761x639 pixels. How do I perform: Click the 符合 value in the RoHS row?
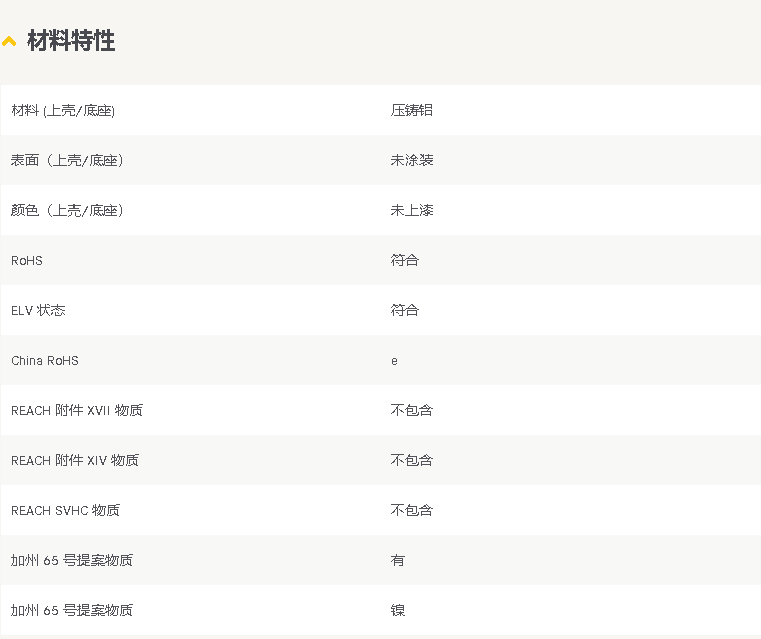(x=404, y=260)
